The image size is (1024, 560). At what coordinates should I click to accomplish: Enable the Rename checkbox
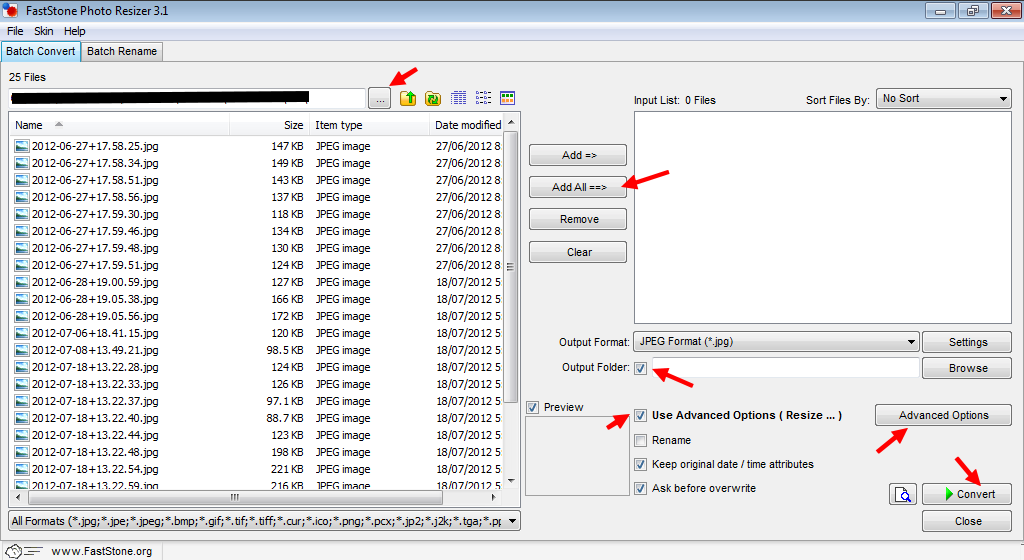pyautogui.click(x=641, y=441)
